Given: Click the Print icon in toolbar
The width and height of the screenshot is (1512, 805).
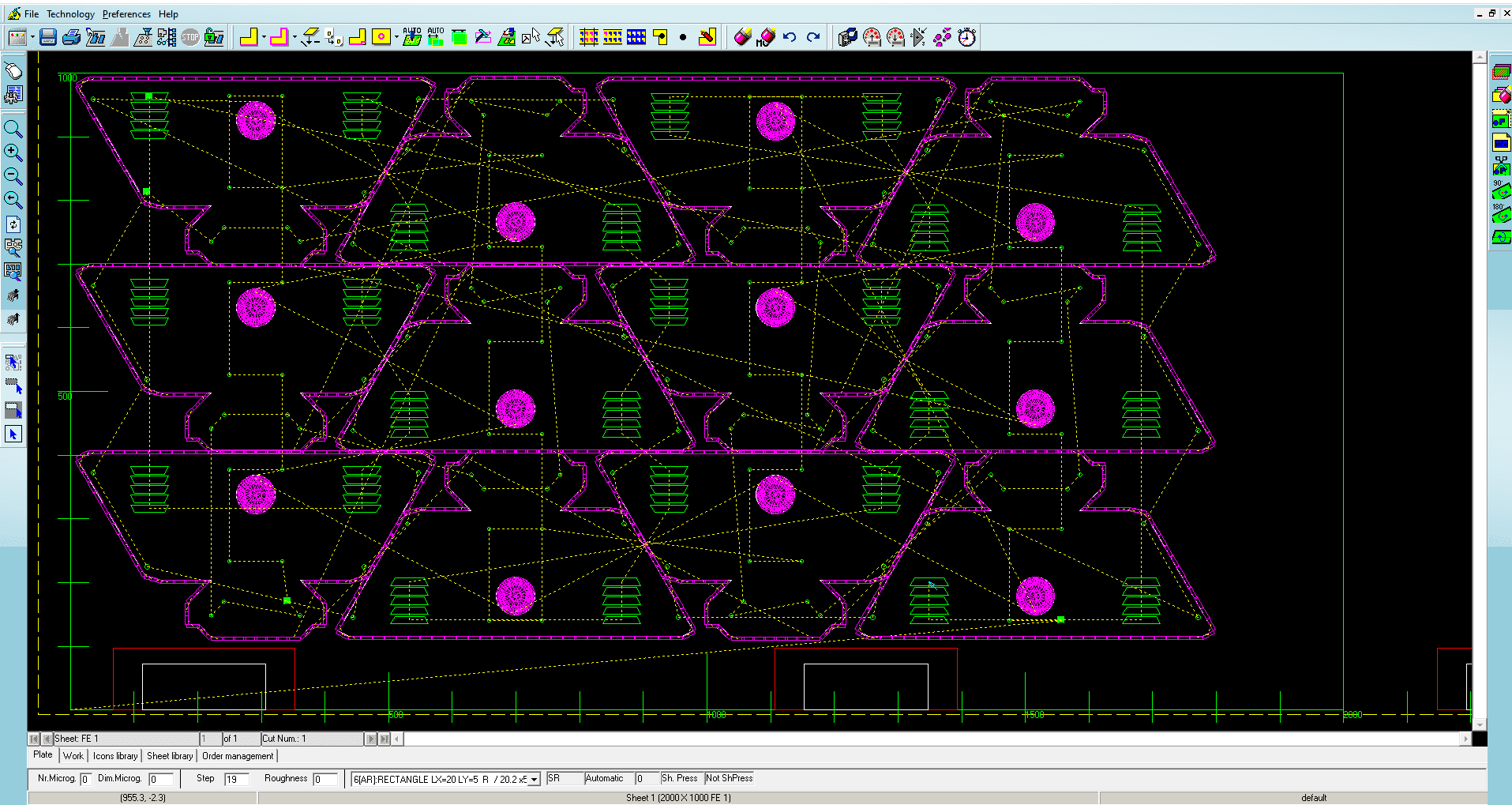Looking at the screenshot, I should pos(71,37).
